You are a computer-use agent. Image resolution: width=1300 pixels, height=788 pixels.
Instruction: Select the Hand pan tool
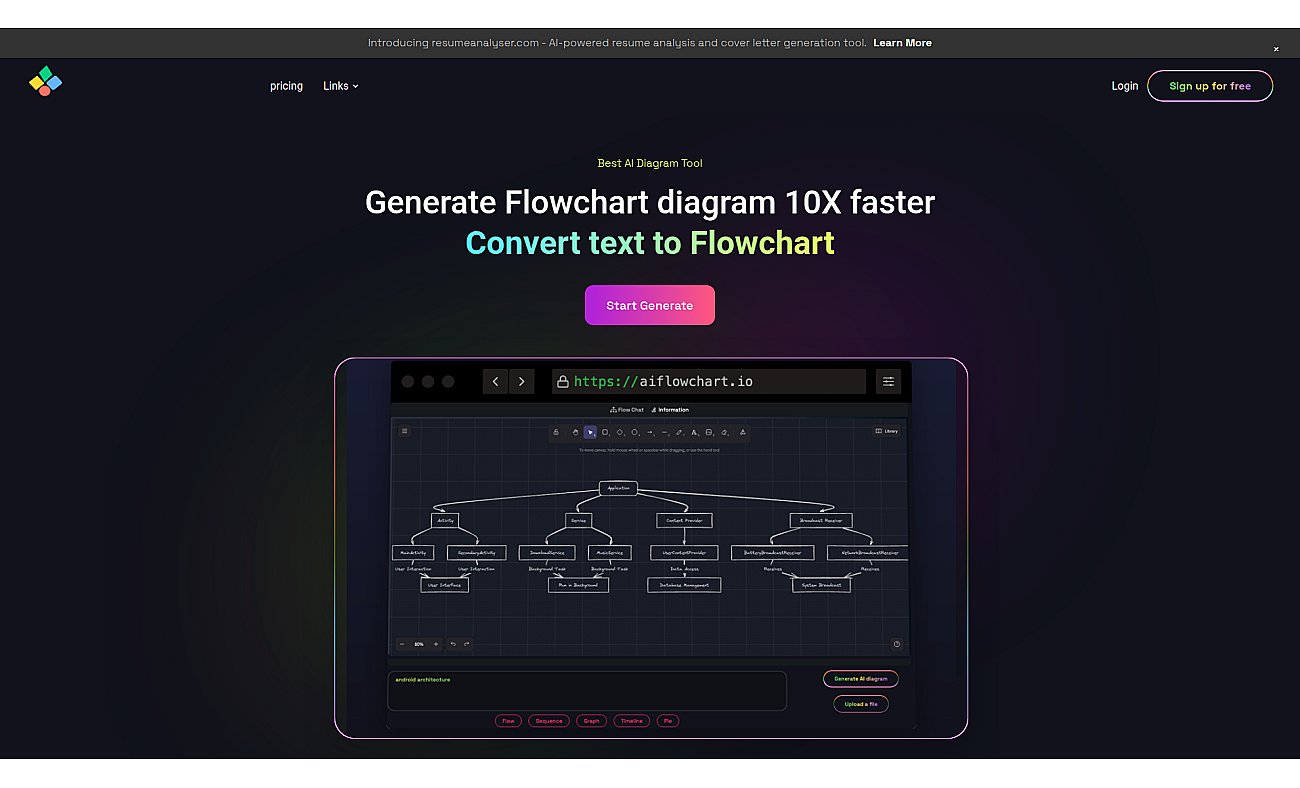(575, 432)
